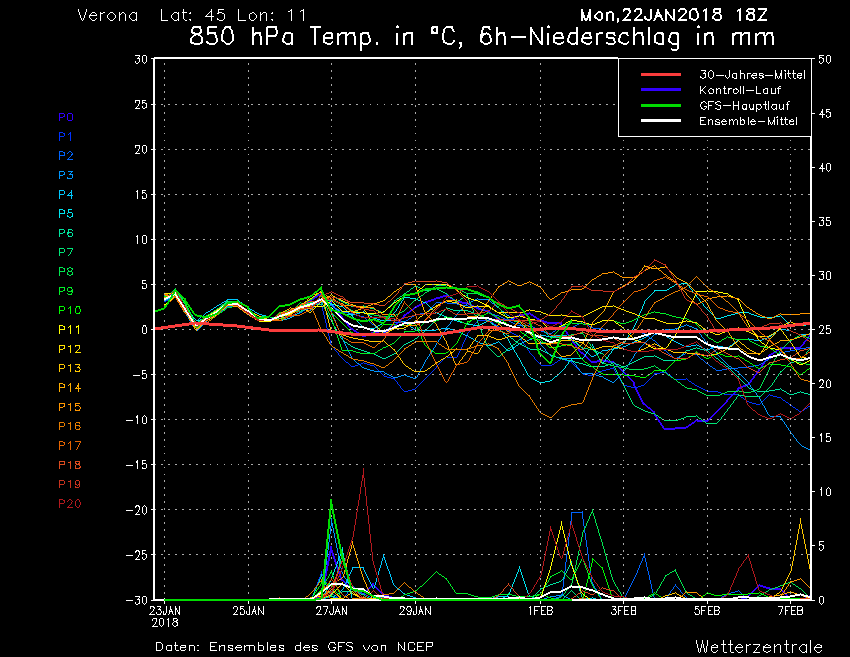This screenshot has width=850, height=657.
Task: Click the '23JAN 2018' date axis label
Action: (165, 616)
